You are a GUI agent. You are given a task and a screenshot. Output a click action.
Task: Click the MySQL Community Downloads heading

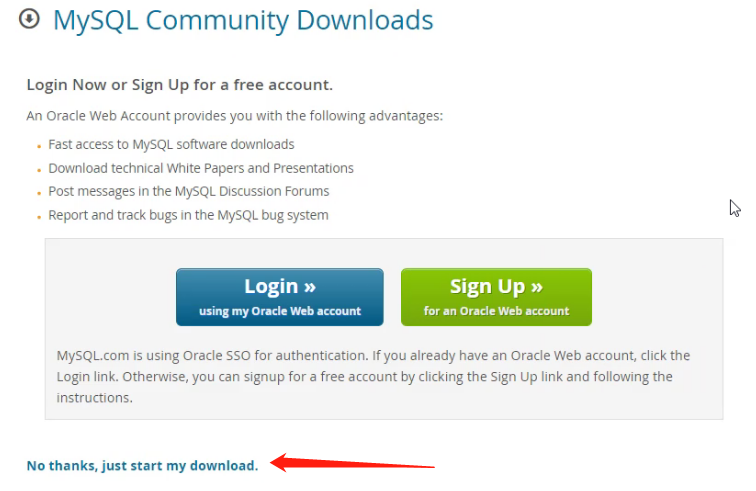[x=243, y=21]
